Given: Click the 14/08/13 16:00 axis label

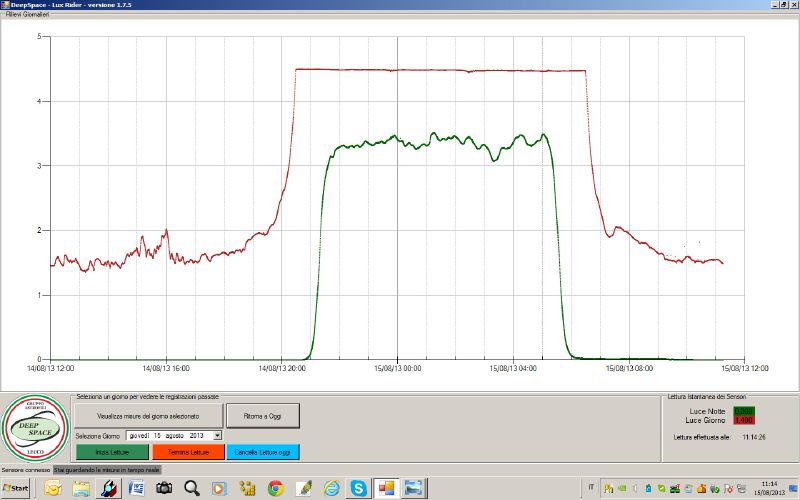Looking at the screenshot, I should click(166, 368).
